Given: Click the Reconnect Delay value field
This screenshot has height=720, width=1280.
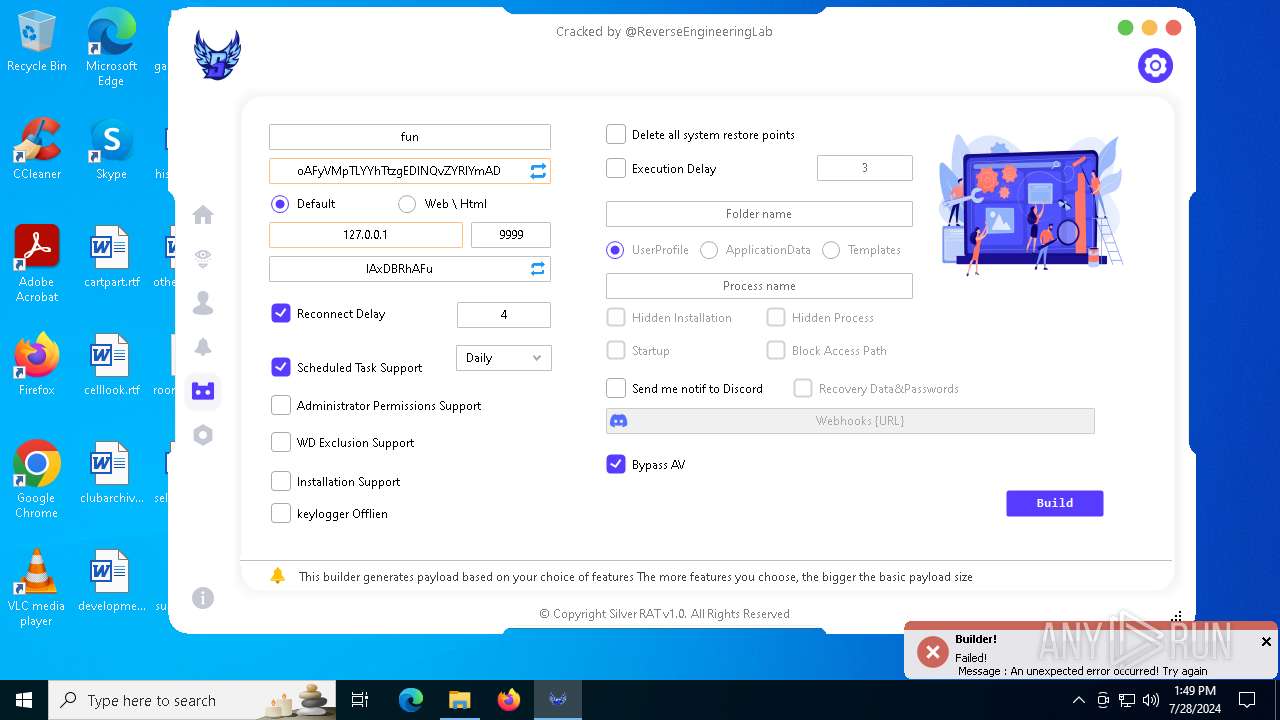Looking at the screenshot, I should [x=504, y=315].
